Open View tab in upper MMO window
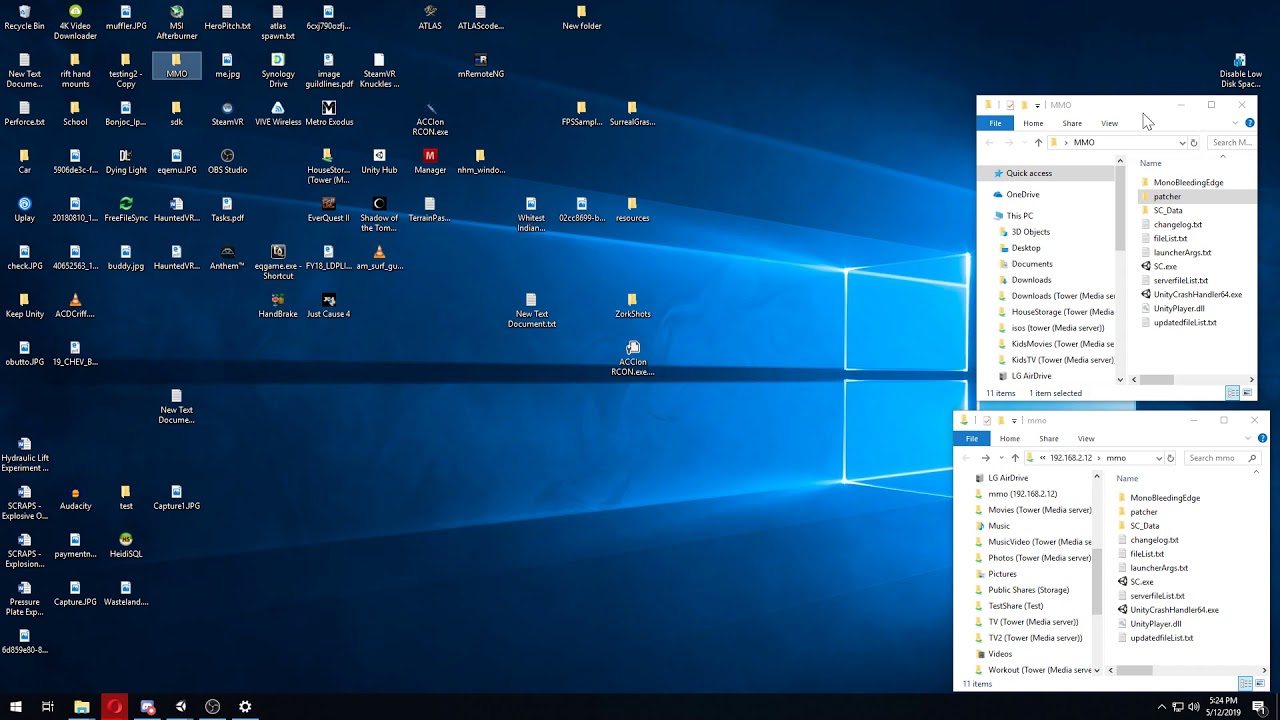 click(1110, 123)
